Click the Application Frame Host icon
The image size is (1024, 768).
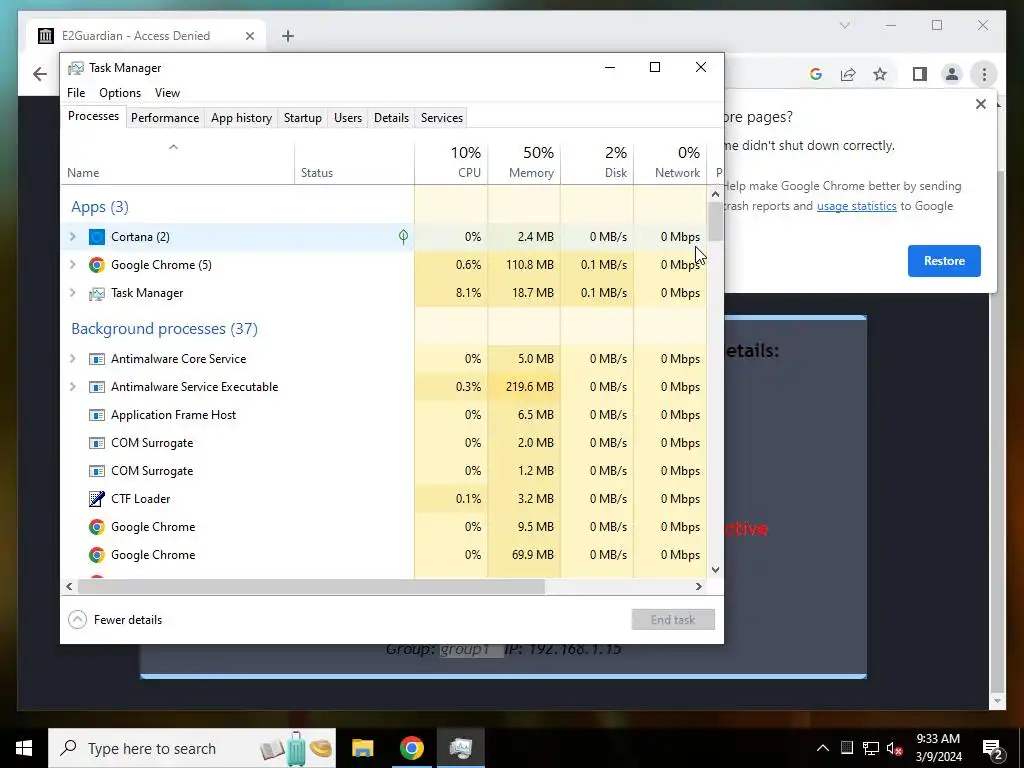(x=97, y=415)
